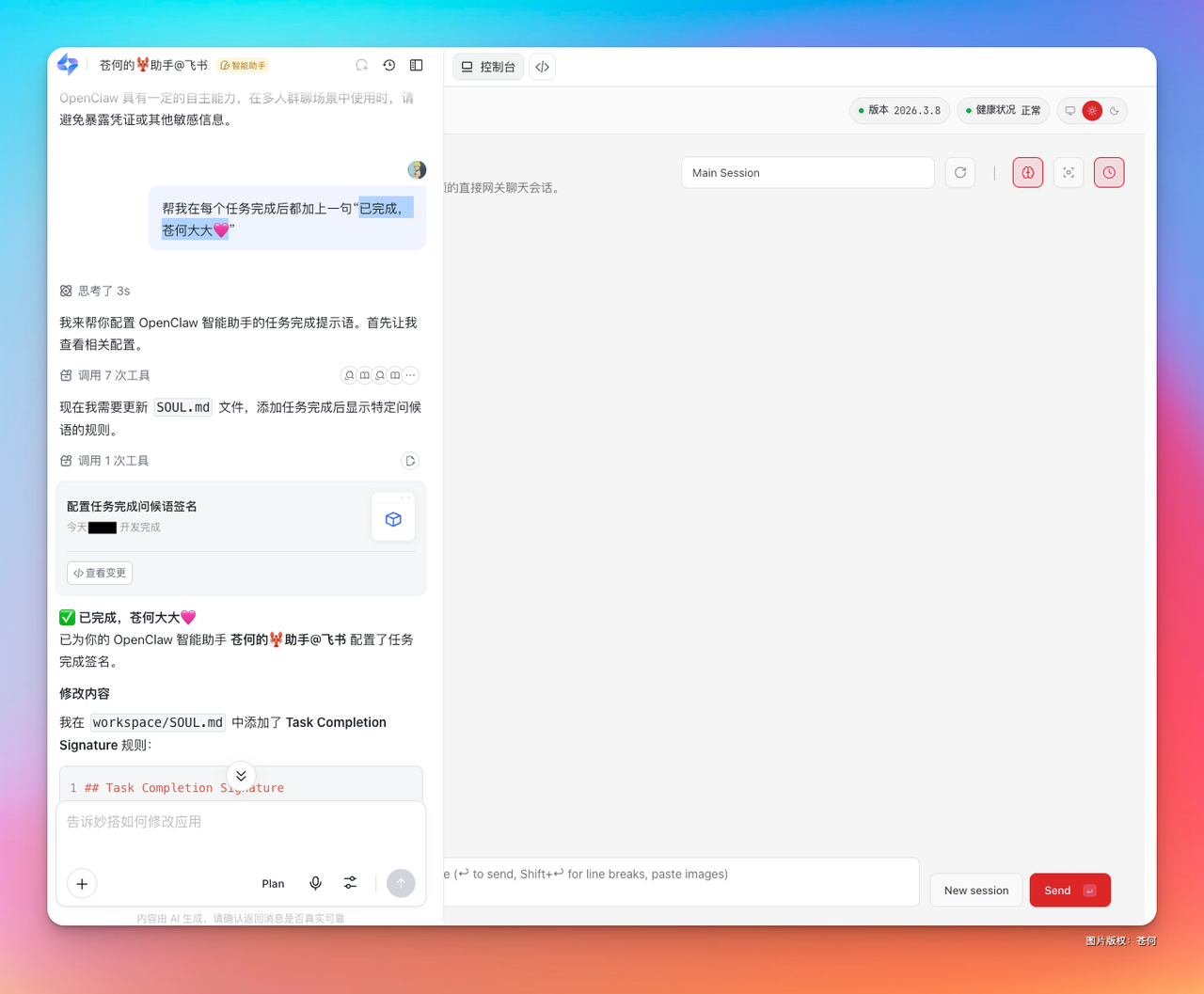Open the sliders settings icon in chat input

tap(350, 884)
